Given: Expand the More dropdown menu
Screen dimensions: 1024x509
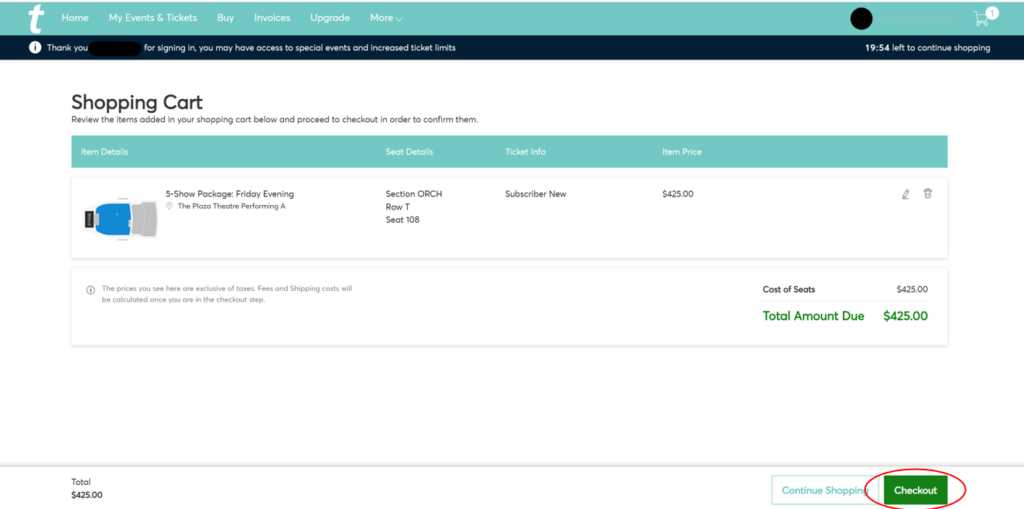Looking at the screenshot, I should pos(386,18).
